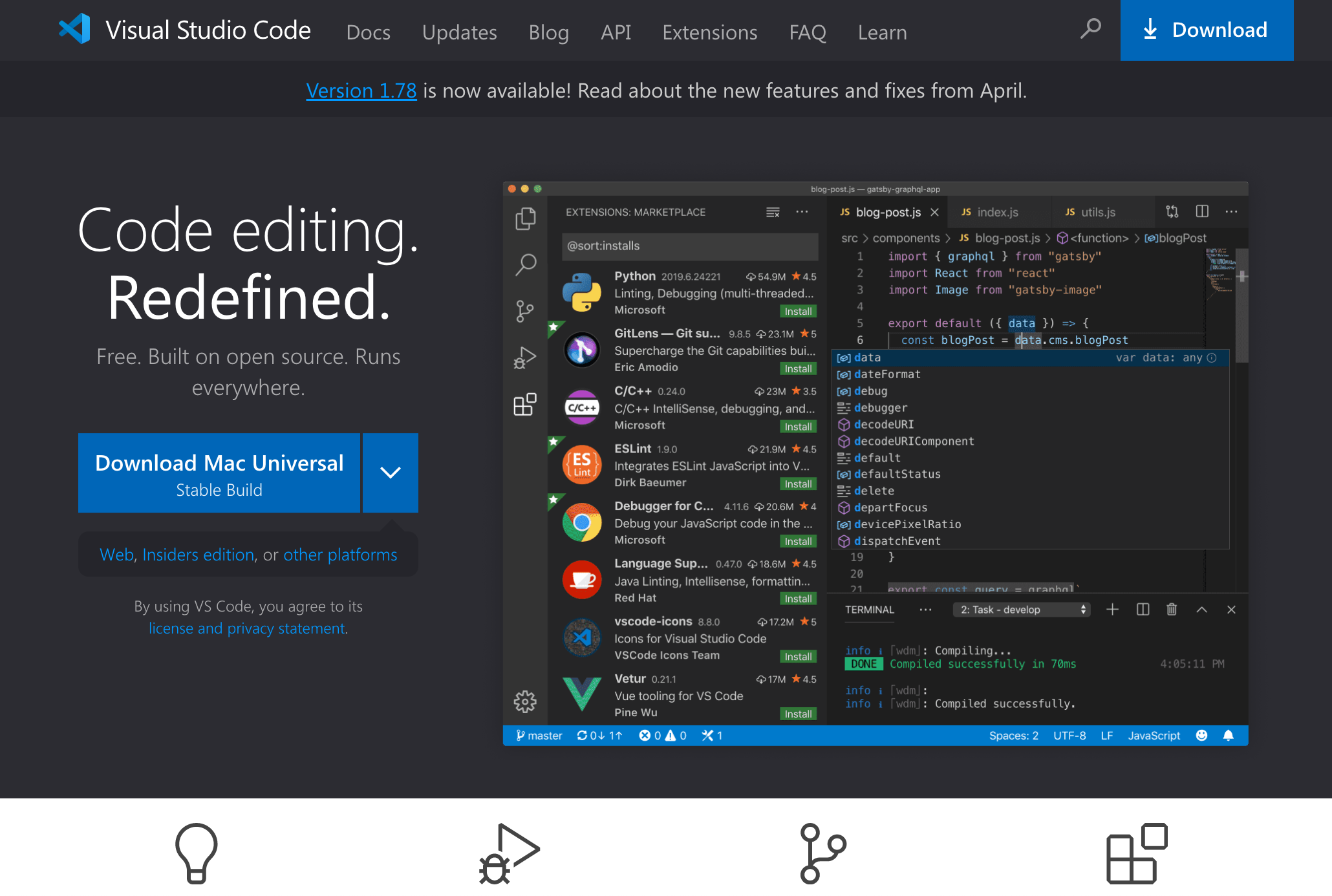Image resolution: width=1332 pixels, height=896 pixels.
Task: Open the editor more actions ellipsis
Action: coord(1231,211)
